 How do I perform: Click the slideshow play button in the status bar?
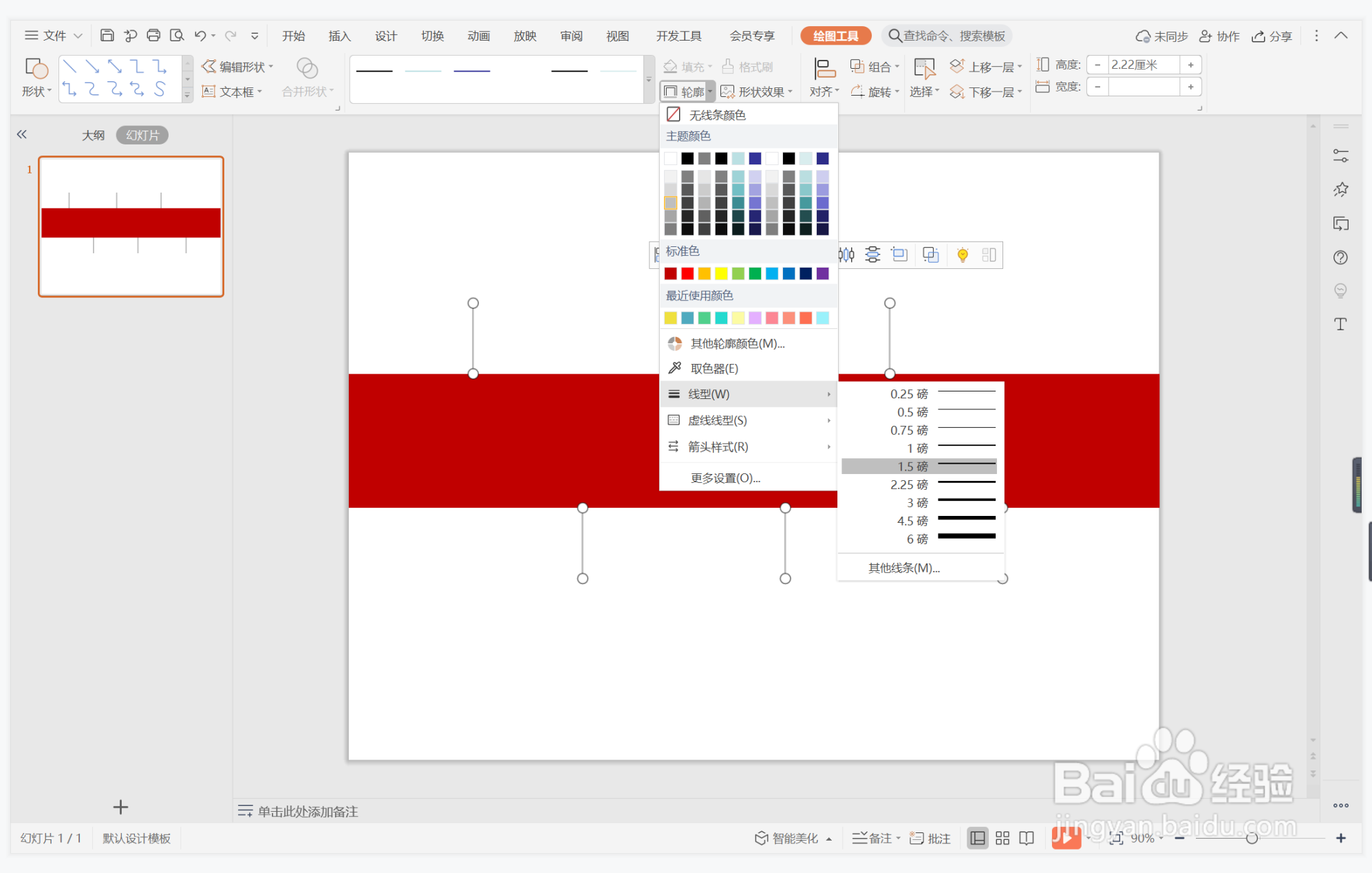(x=1065, y=837)
